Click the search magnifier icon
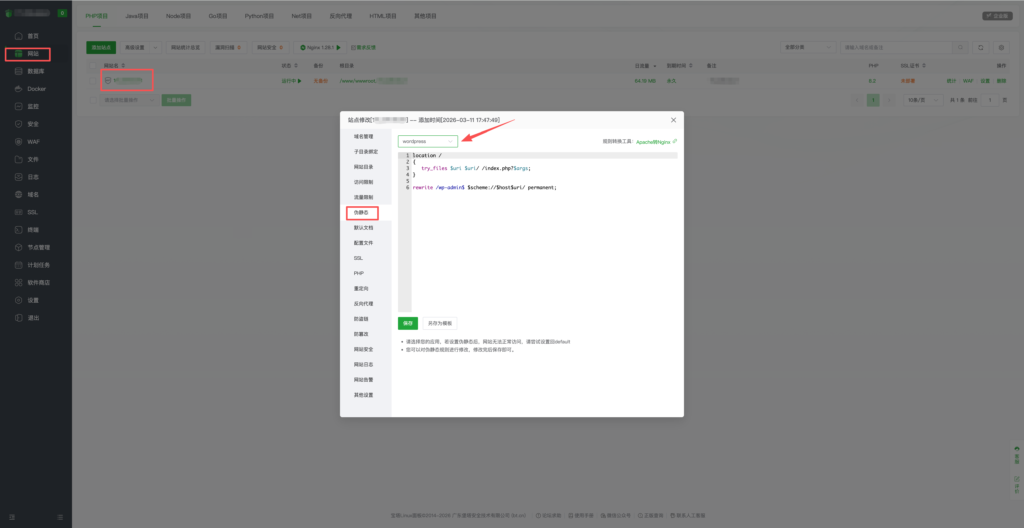1024x528 pixels. [x=962, y=47]
